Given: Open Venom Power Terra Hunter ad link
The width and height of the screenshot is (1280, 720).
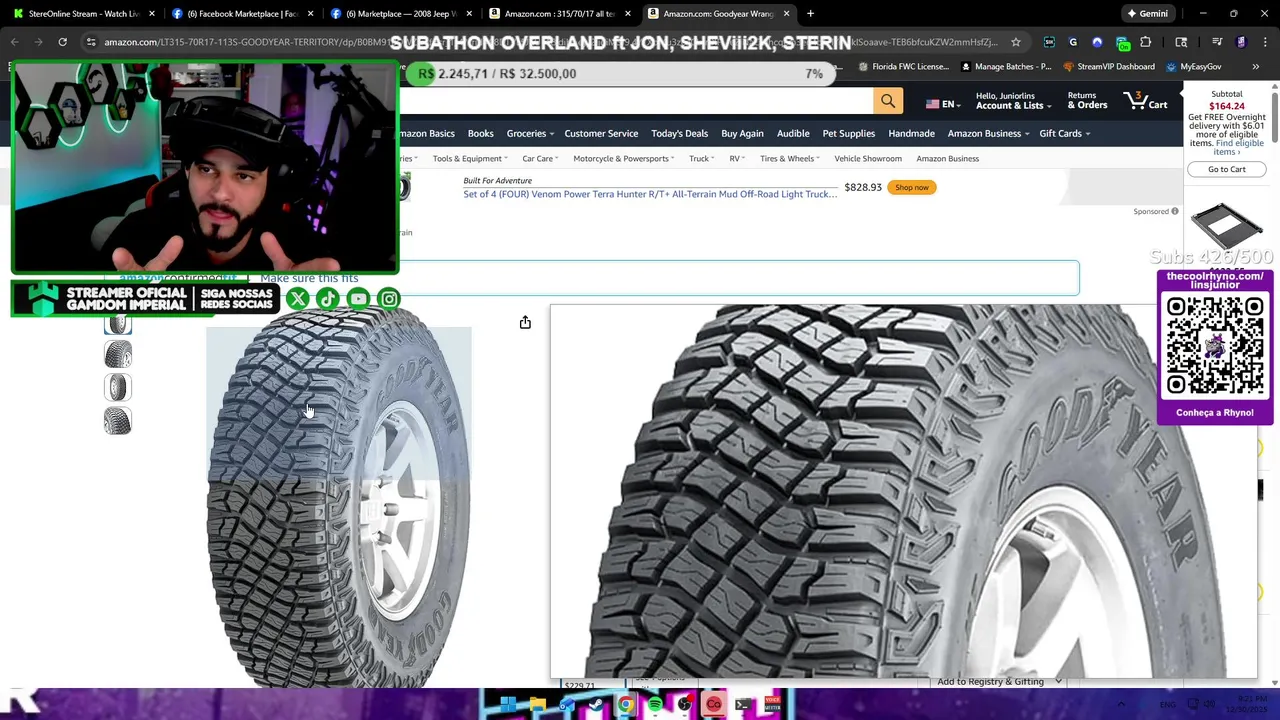Looking at the screenshot, I should point(650,194).
